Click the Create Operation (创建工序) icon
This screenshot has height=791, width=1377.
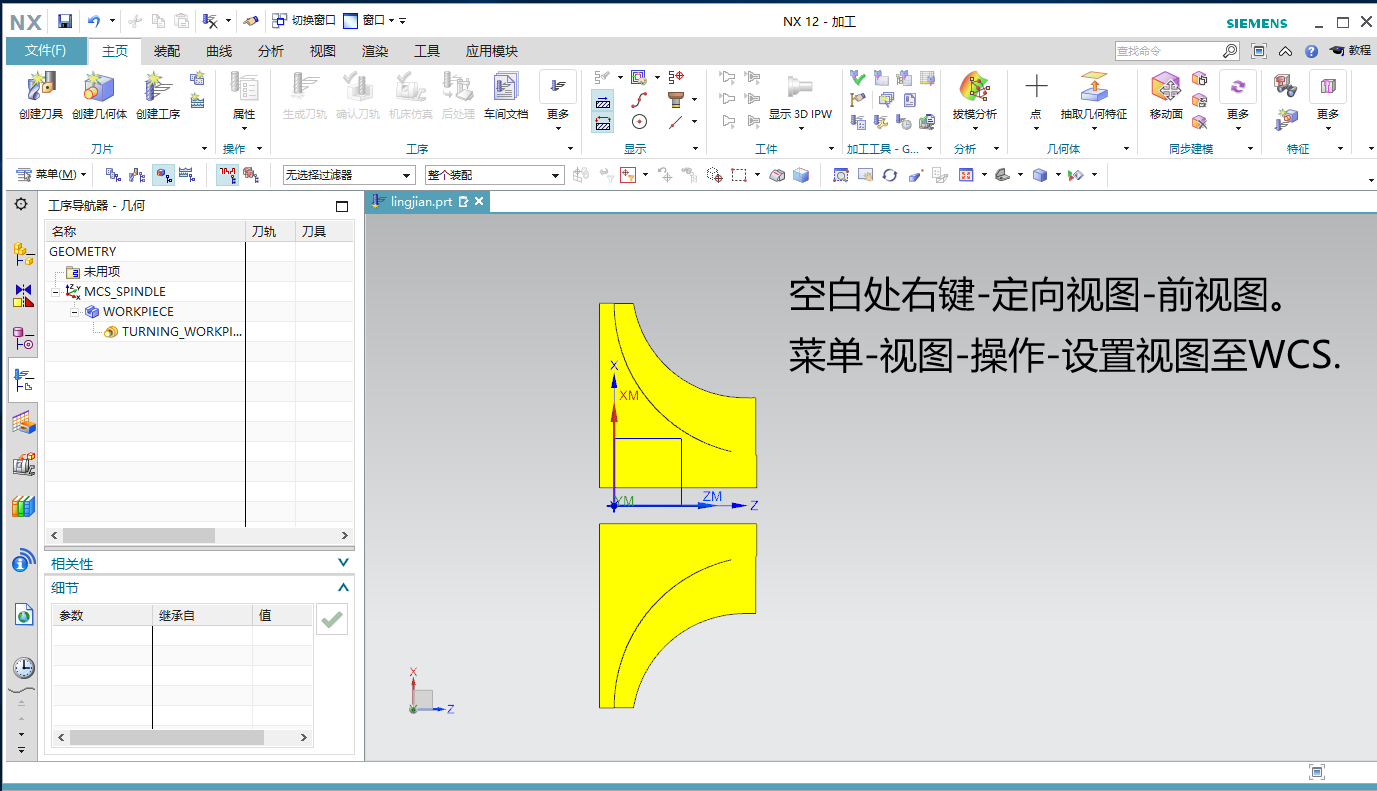tap(158, 88)
